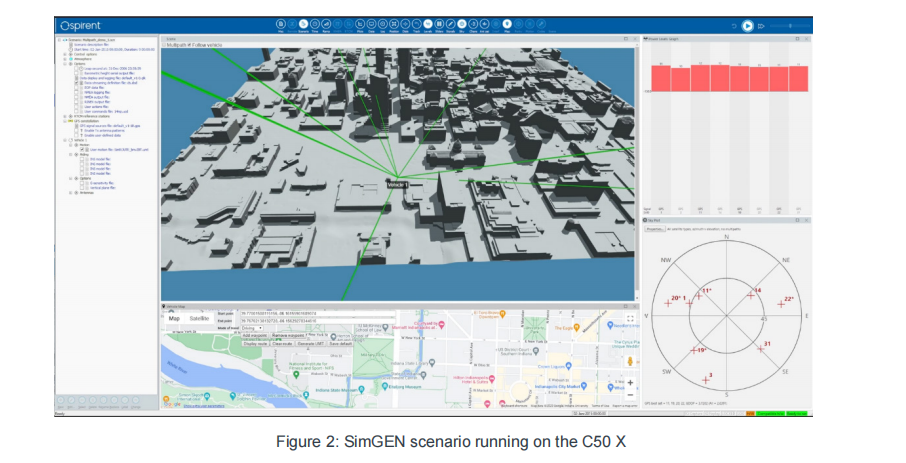906x463 pixels.
Task: Toggle the Data streaming definition file checkbox
Action: click(76, 82)
